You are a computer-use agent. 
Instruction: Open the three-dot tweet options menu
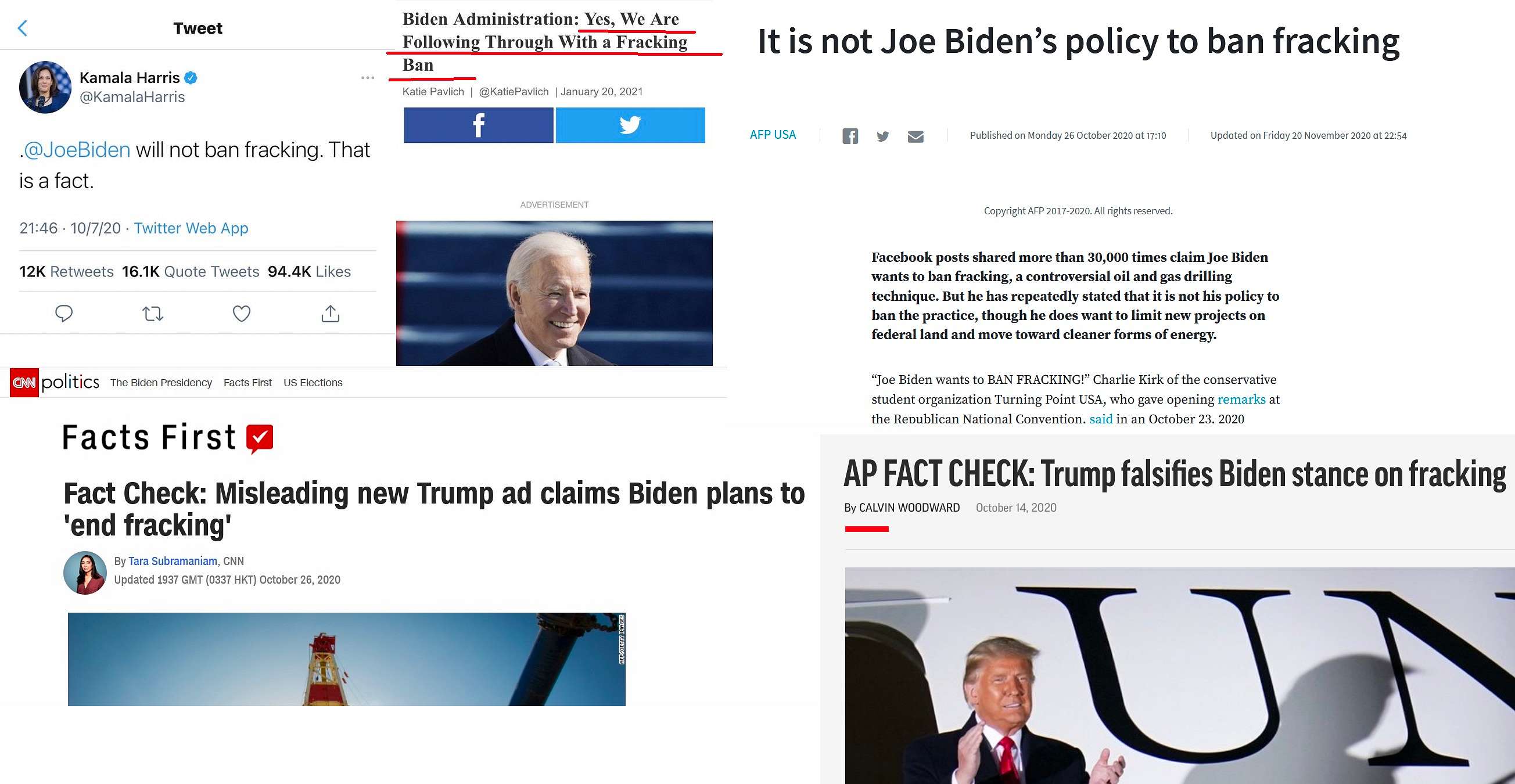pos(368,78)
